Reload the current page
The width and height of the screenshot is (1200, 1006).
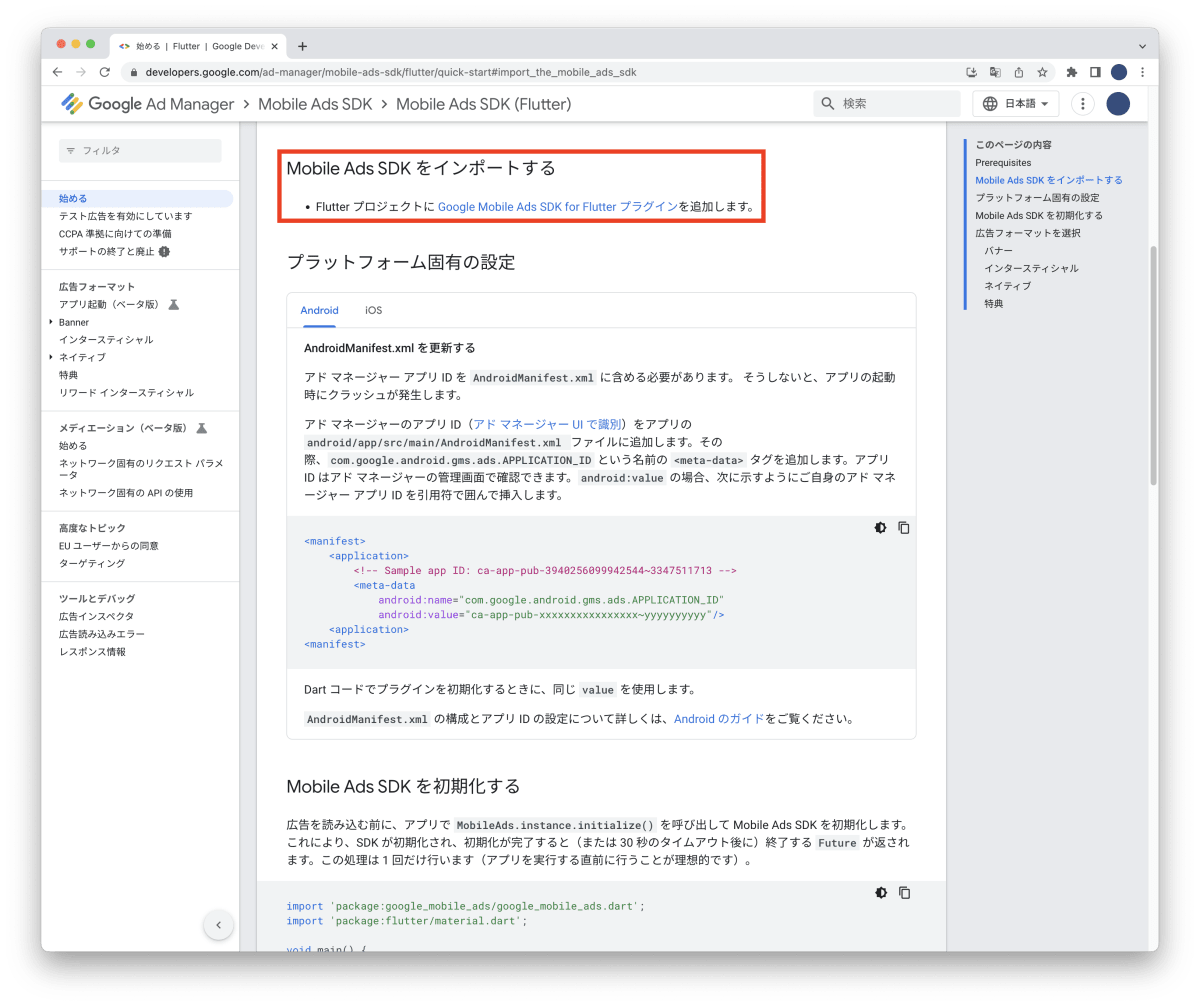click(105, 72)
